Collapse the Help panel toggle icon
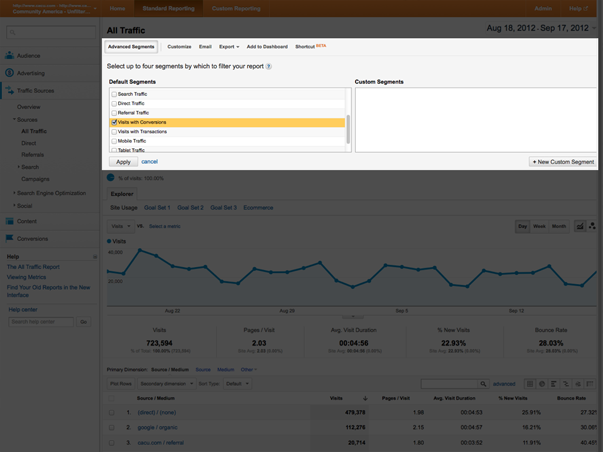This screenshot has width=603, height=452. click(x=95, y=257)
